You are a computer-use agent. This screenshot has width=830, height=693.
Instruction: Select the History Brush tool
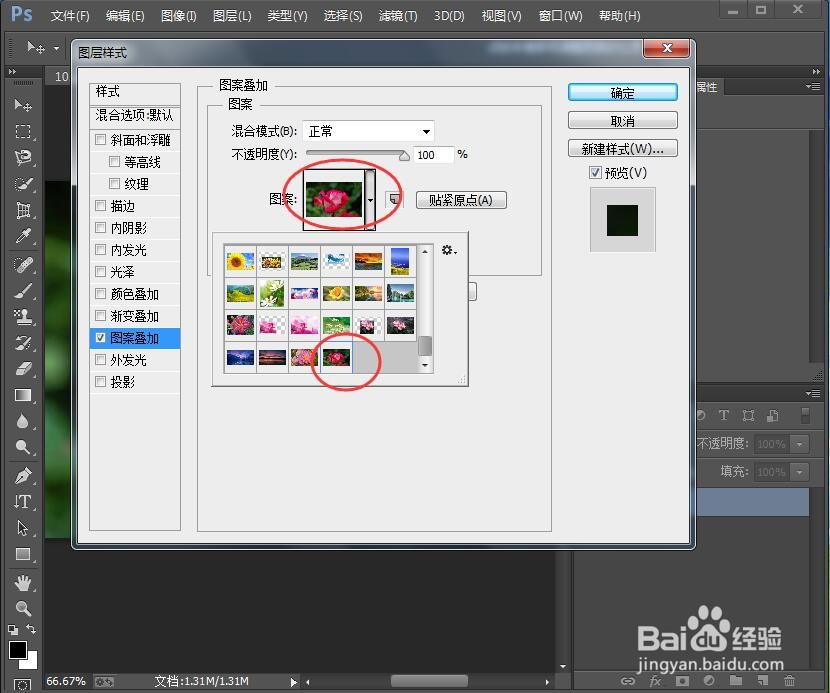(x=23, y=343)
